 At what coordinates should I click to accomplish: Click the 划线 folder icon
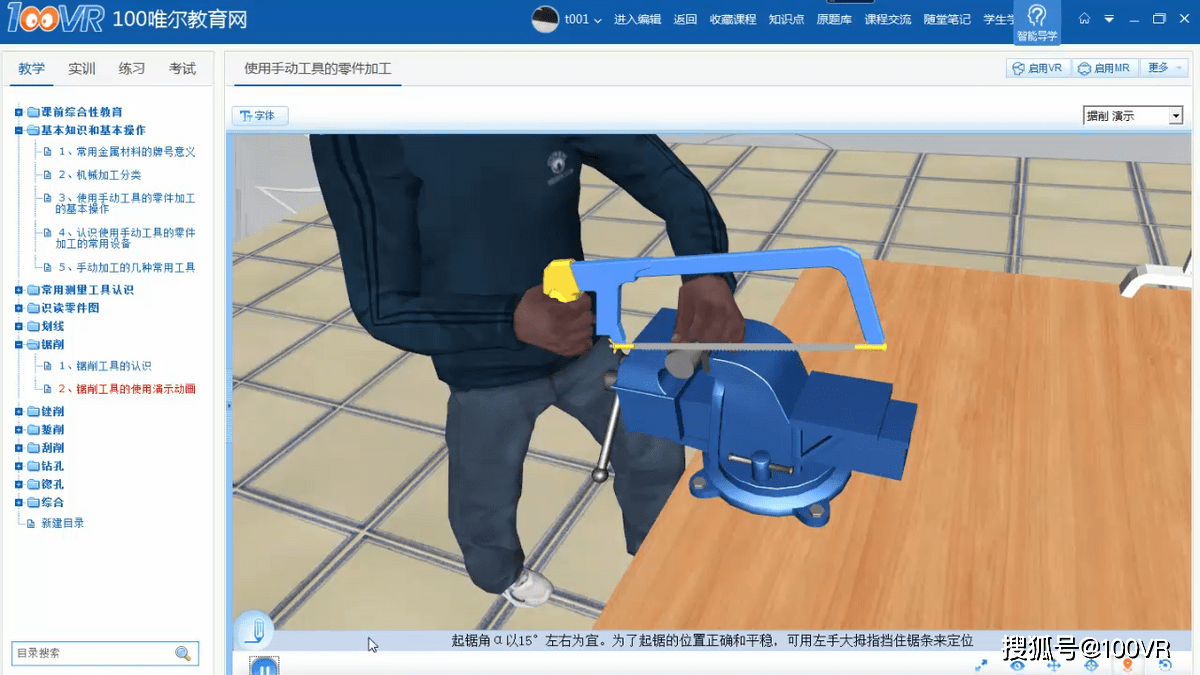coord(33,326)
